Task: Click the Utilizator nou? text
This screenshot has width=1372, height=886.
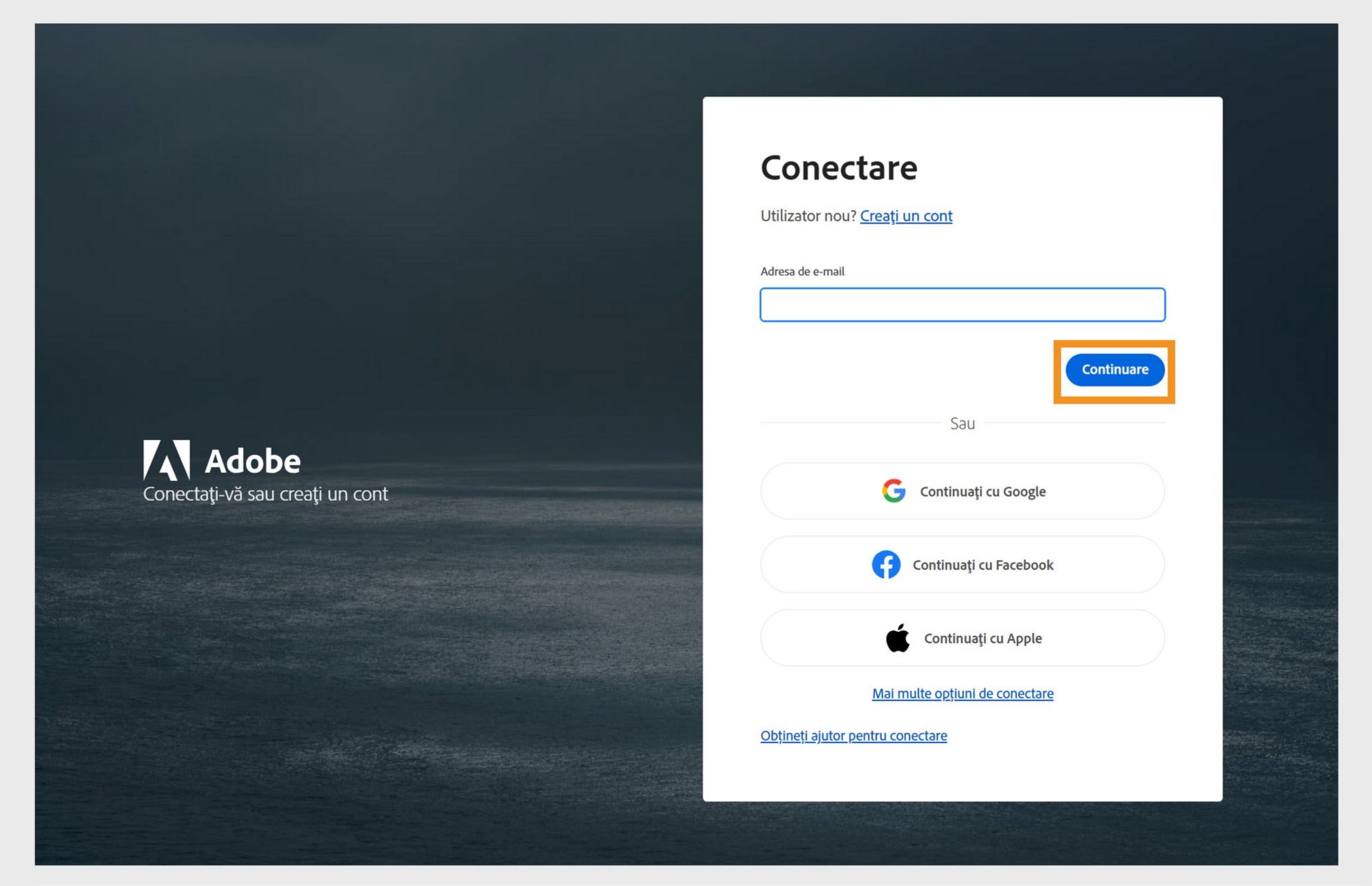Action: click(807, 216)
